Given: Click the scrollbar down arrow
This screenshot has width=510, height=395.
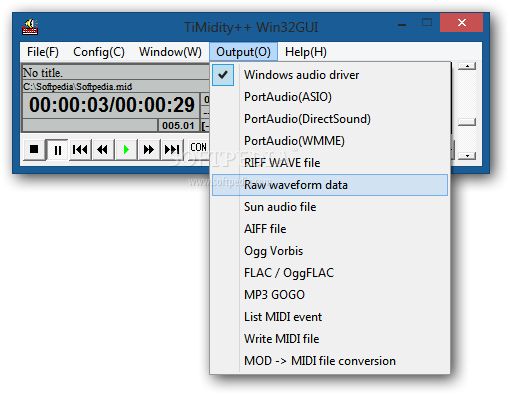Looking at the screenshot, I should 467,156.
